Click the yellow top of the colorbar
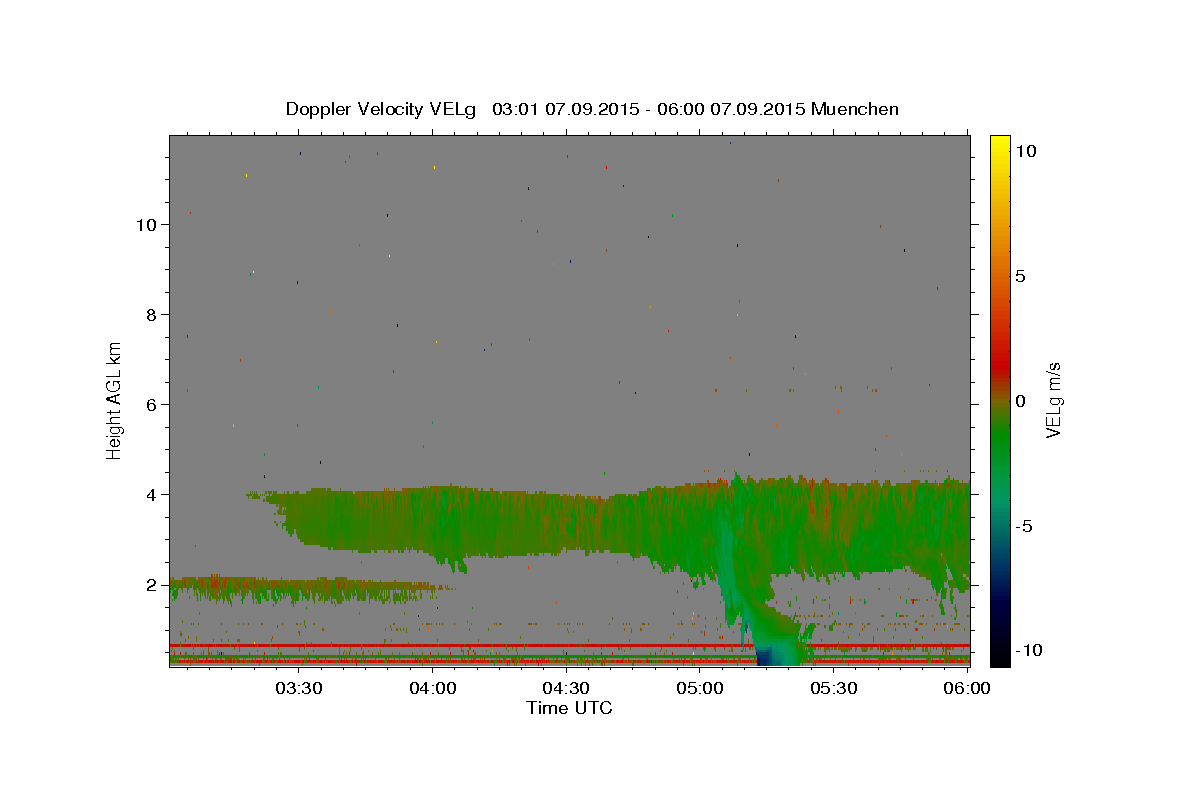 point(999,145)
